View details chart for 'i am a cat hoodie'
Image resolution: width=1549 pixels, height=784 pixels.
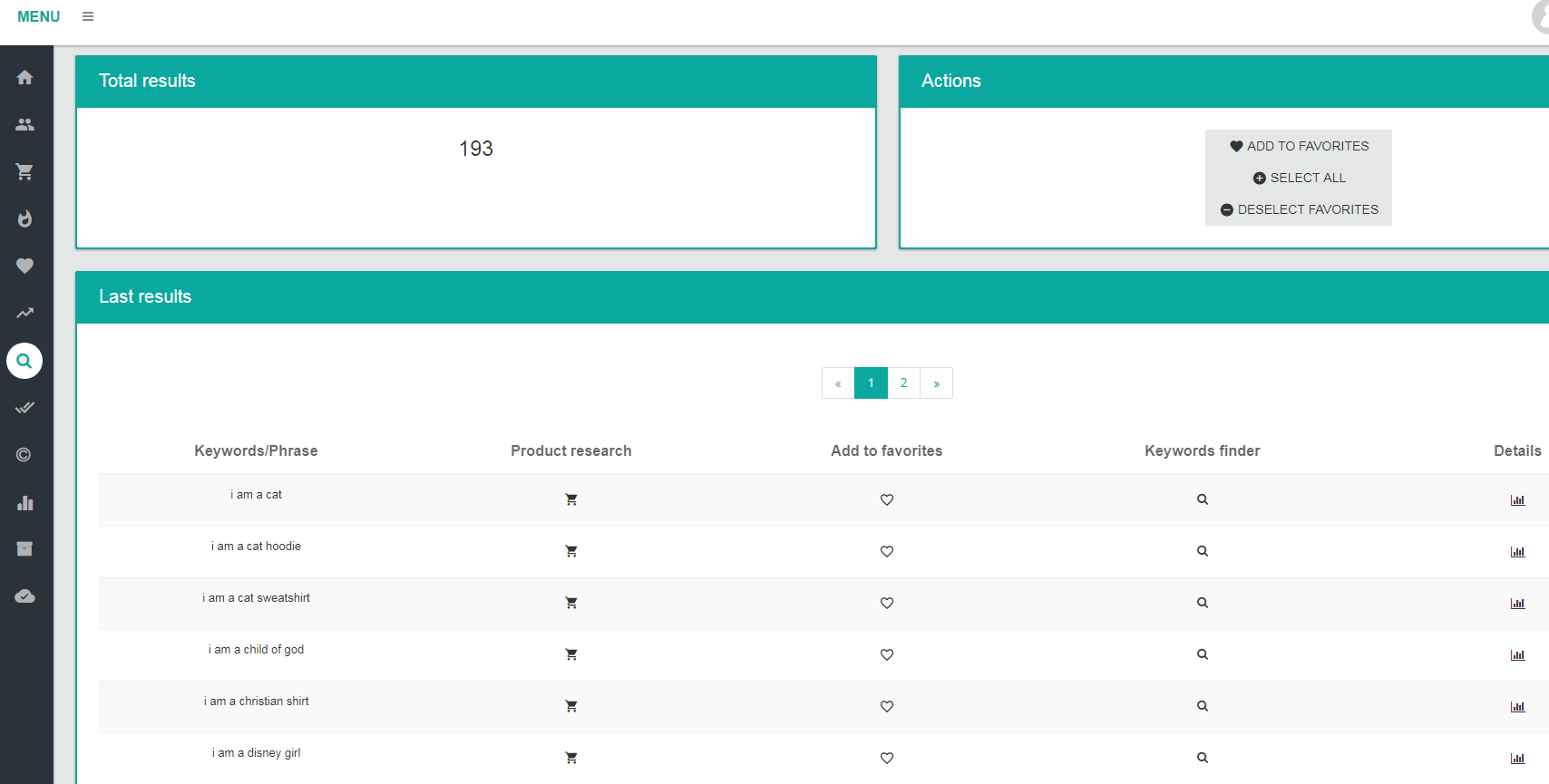coord(1517,551)
